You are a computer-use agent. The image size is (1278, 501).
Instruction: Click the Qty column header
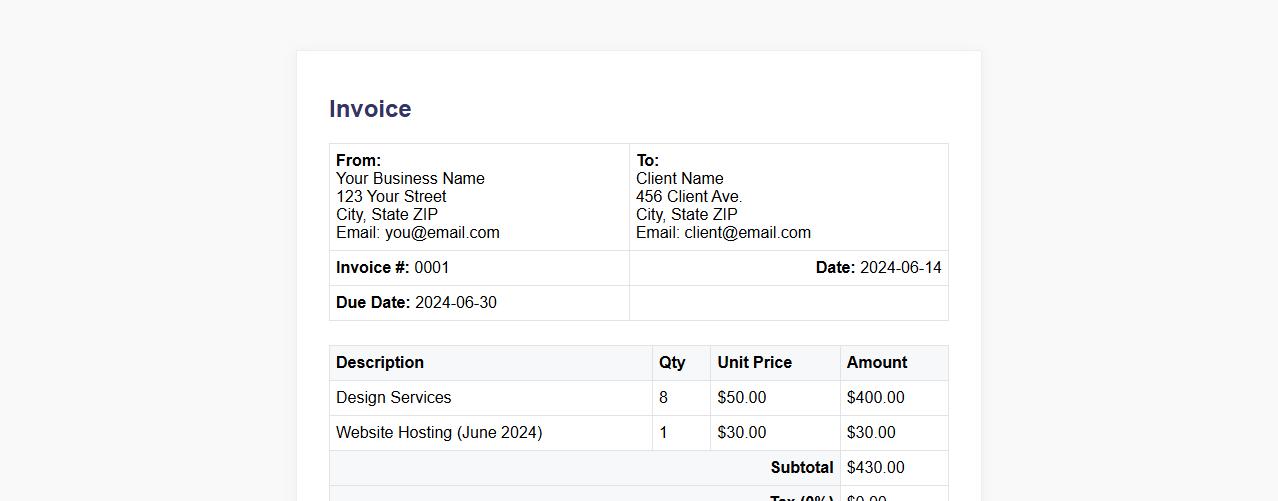click(x=682, y=363)
